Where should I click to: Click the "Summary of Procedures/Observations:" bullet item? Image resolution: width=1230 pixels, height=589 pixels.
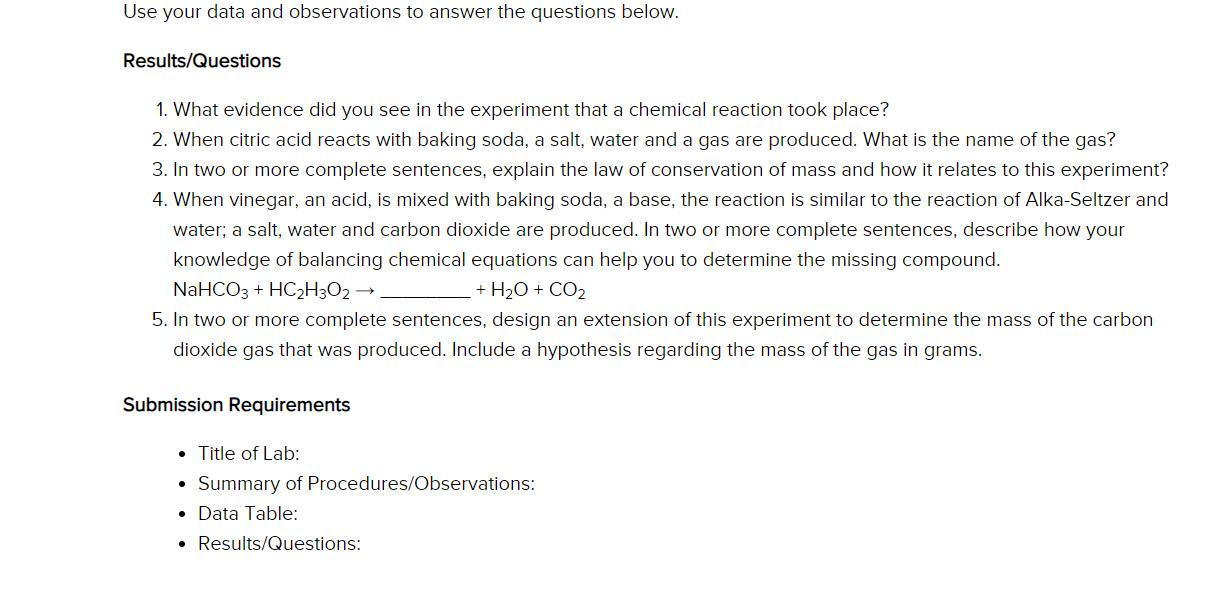point(366,484)
